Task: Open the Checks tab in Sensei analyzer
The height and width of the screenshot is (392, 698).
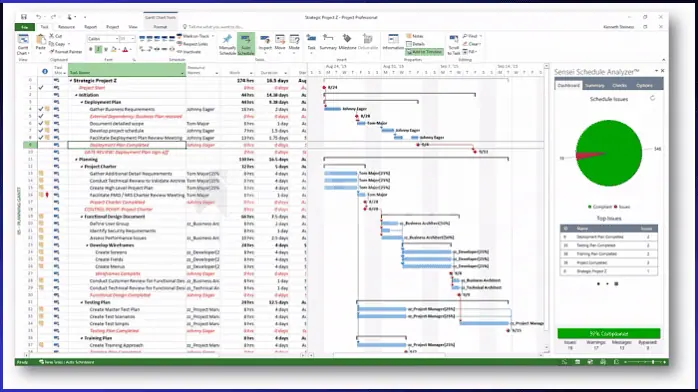Action: pyautogui.click(x=620, y=85)
